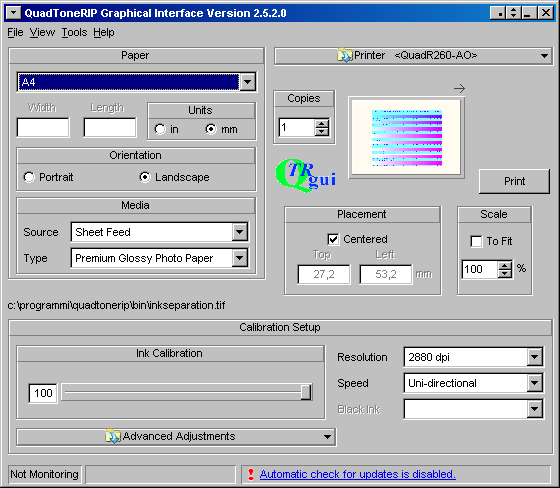Click the Calibration Setup header
This screenshot has width=560, height=488.
point(280,327)
